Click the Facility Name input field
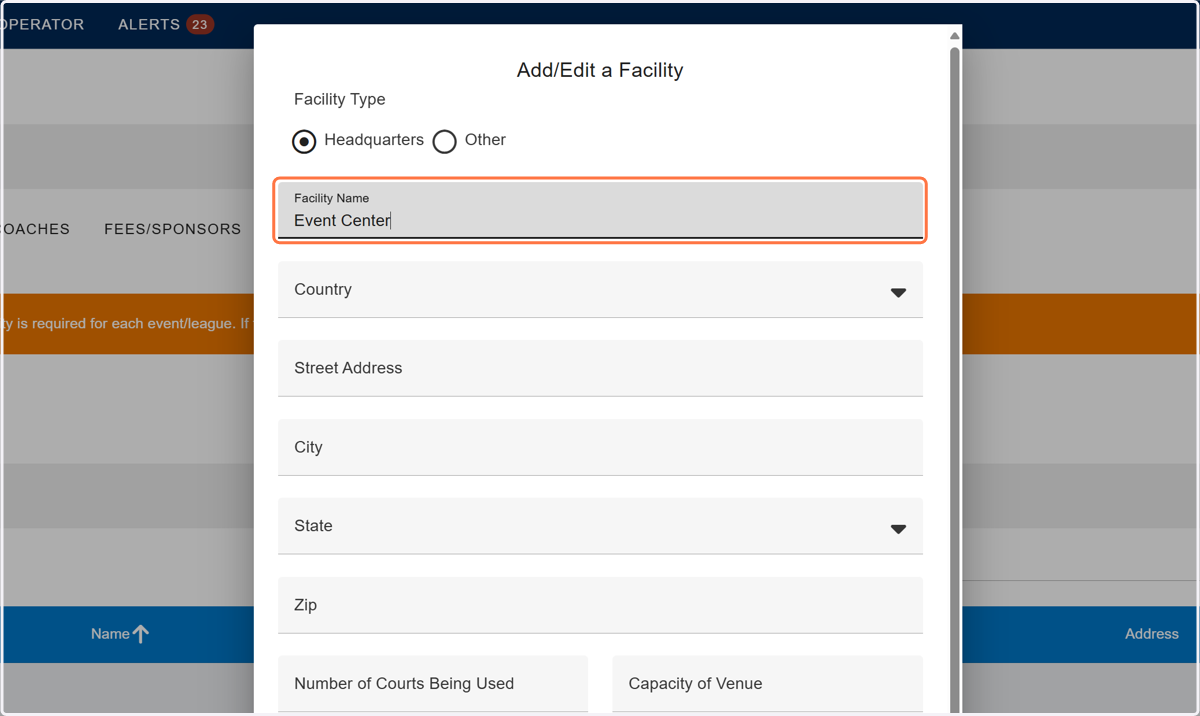The height and width of the screenshot is (716, 1200). click(x=600, y=210)
